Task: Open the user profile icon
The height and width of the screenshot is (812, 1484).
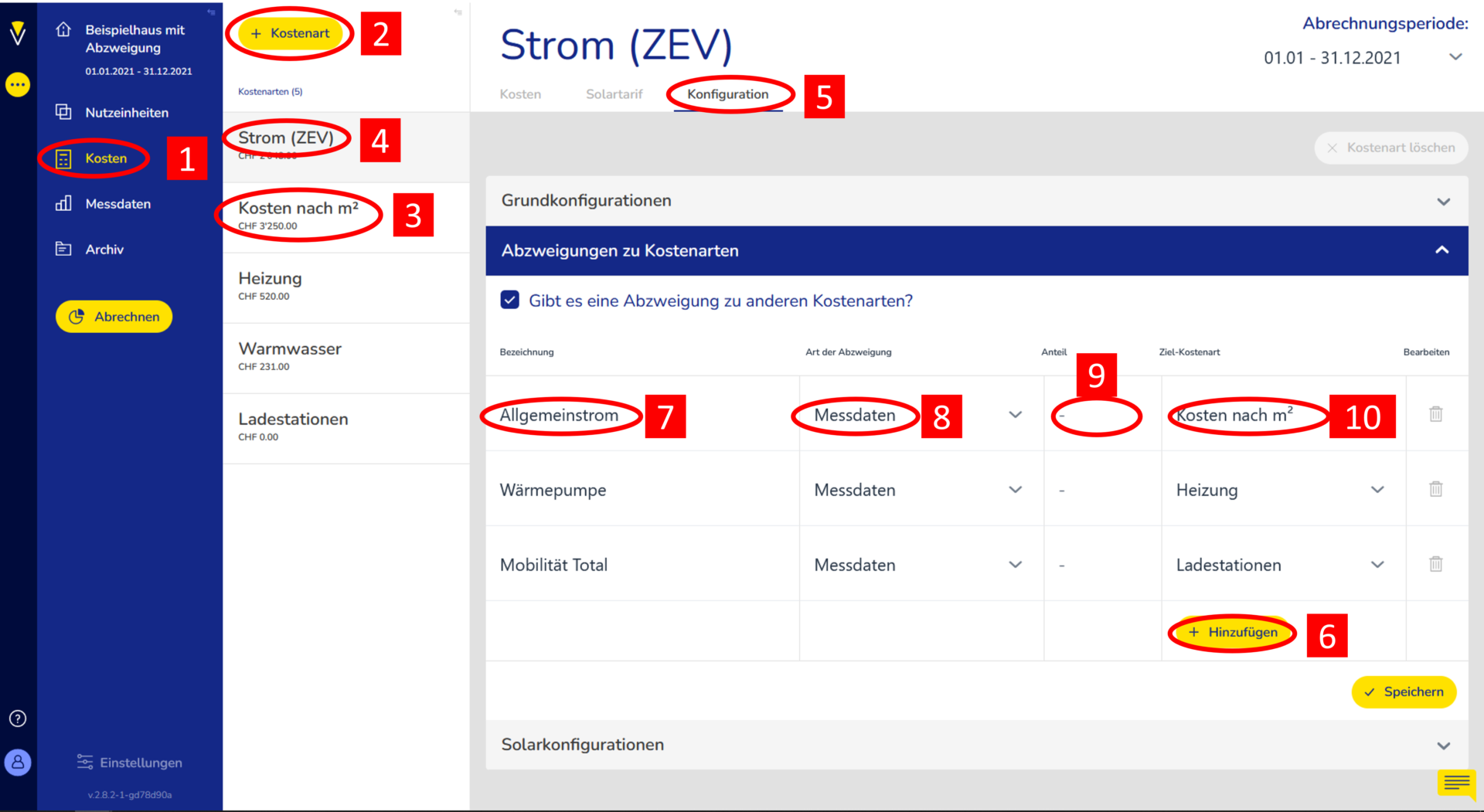Action: click(x=18, y=763)
